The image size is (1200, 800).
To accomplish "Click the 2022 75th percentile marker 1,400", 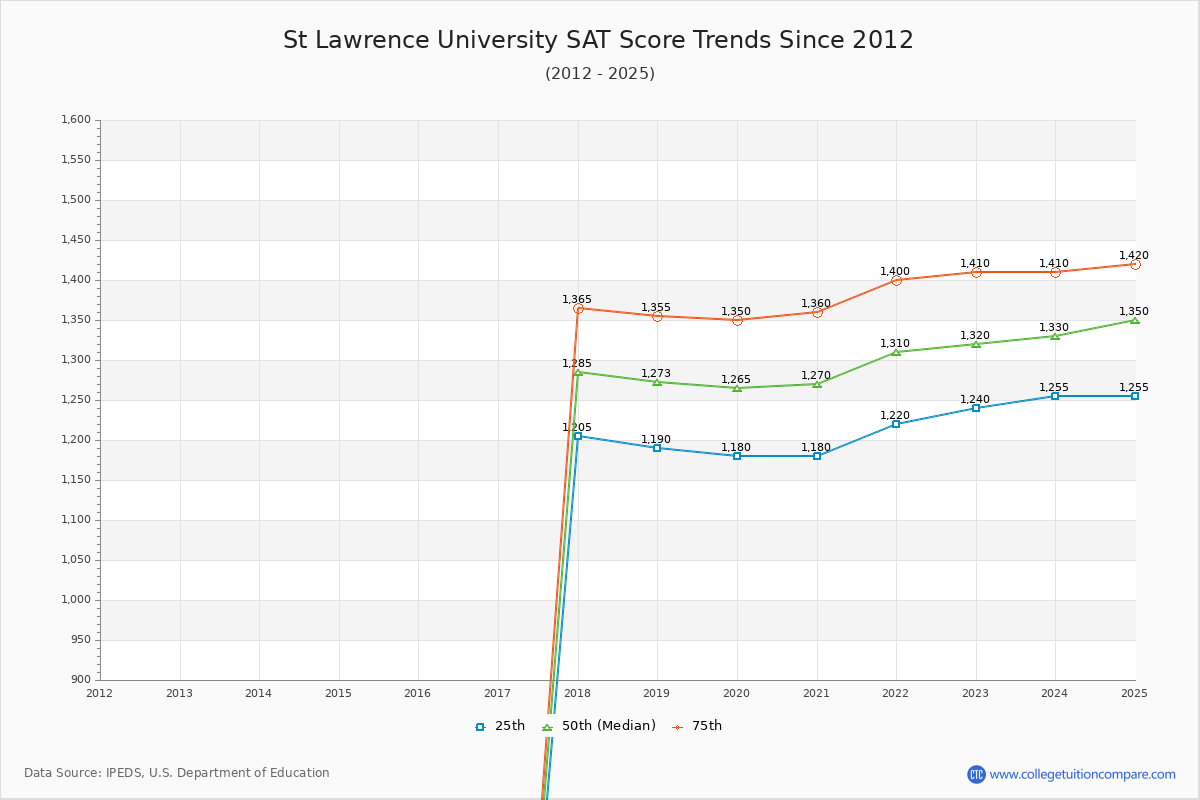I will [x=896, y=280].
